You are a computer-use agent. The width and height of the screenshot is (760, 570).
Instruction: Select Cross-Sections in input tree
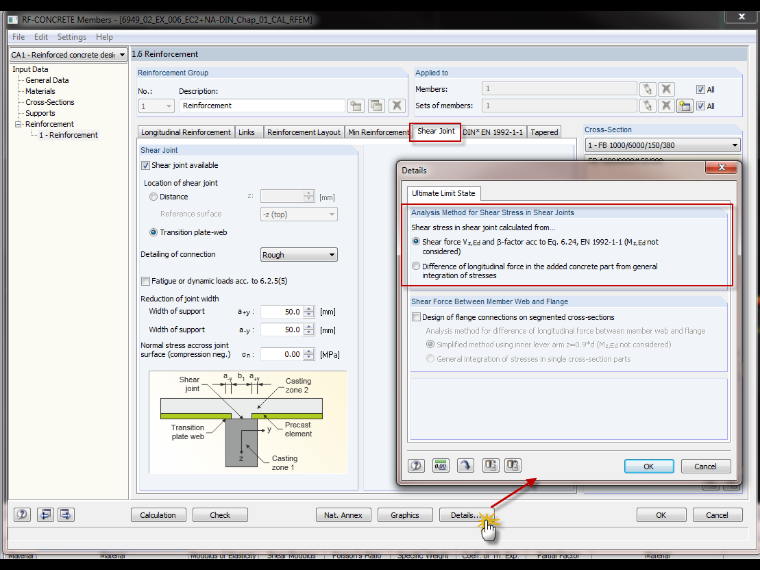50,102
